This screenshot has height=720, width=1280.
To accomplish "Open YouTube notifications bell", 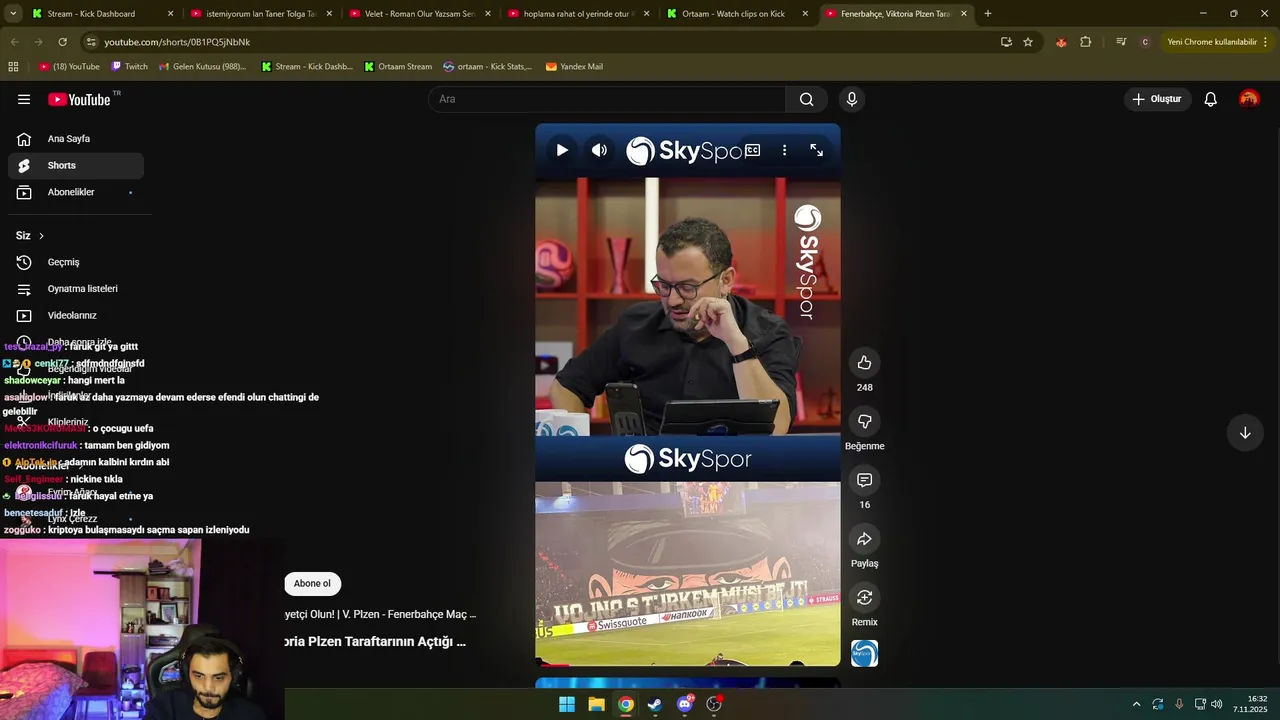I will [x=1210, y=99].
